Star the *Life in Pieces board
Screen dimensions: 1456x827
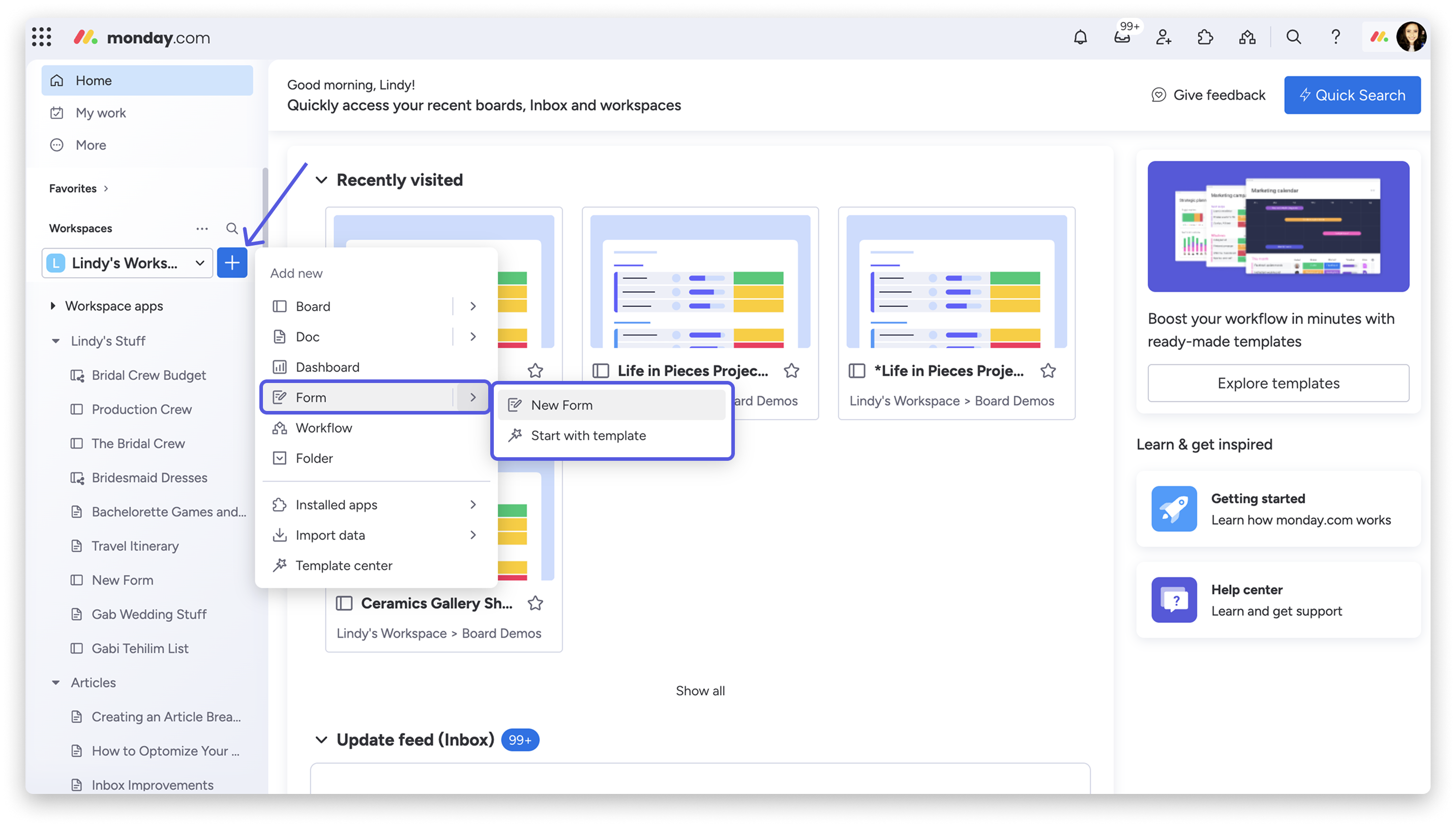click(1048, 371)
